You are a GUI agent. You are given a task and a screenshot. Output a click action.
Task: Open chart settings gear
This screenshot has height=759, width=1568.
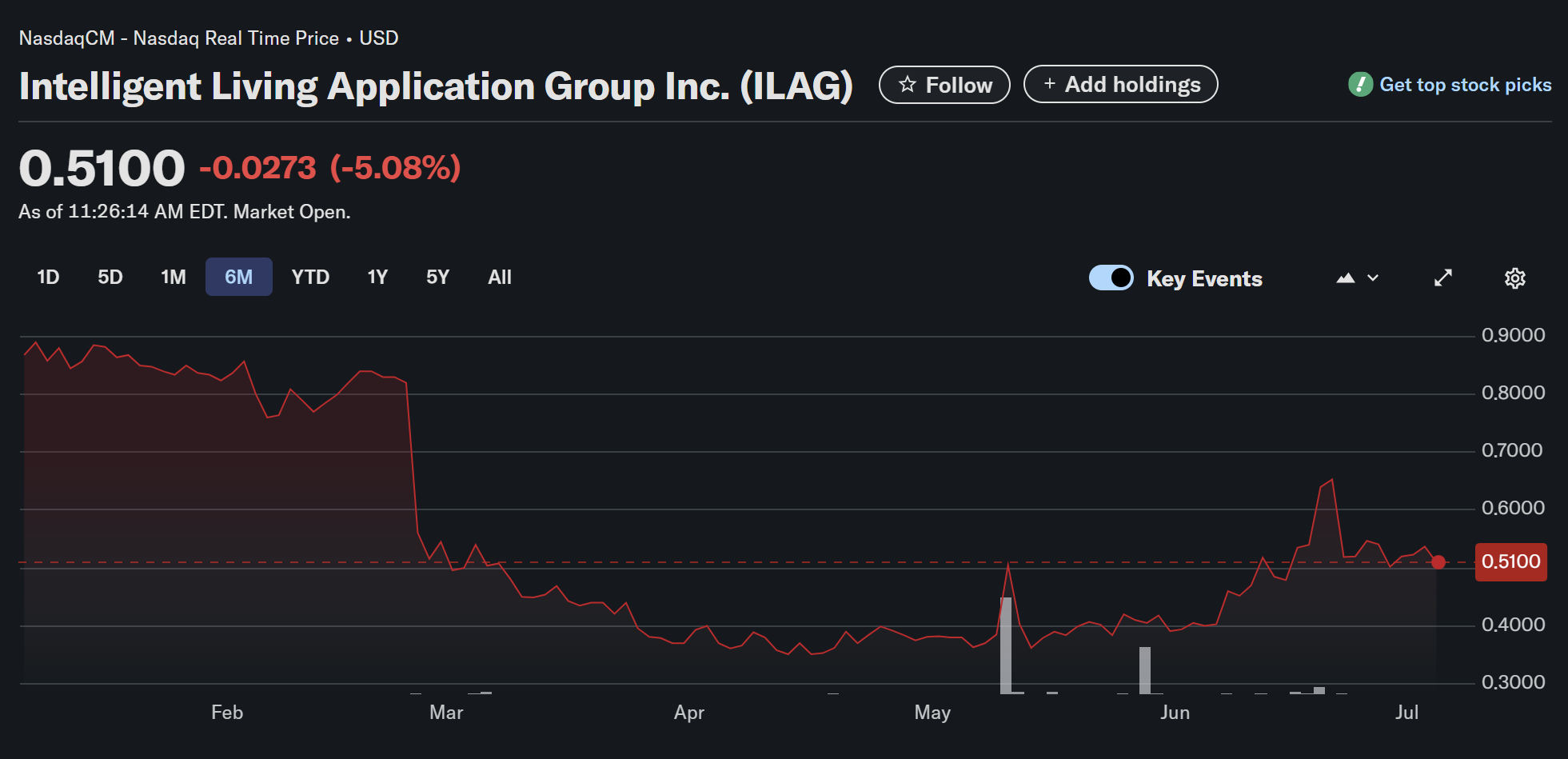click(1515, 278)
